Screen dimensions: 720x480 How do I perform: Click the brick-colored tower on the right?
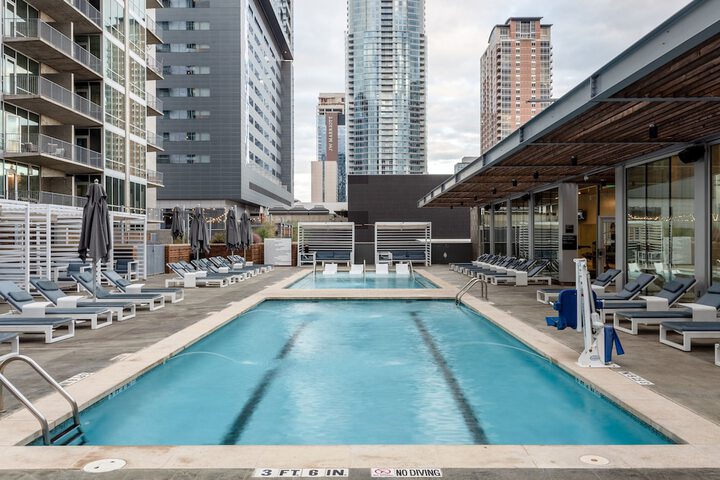pyautogui.click(x=515, y=85)
